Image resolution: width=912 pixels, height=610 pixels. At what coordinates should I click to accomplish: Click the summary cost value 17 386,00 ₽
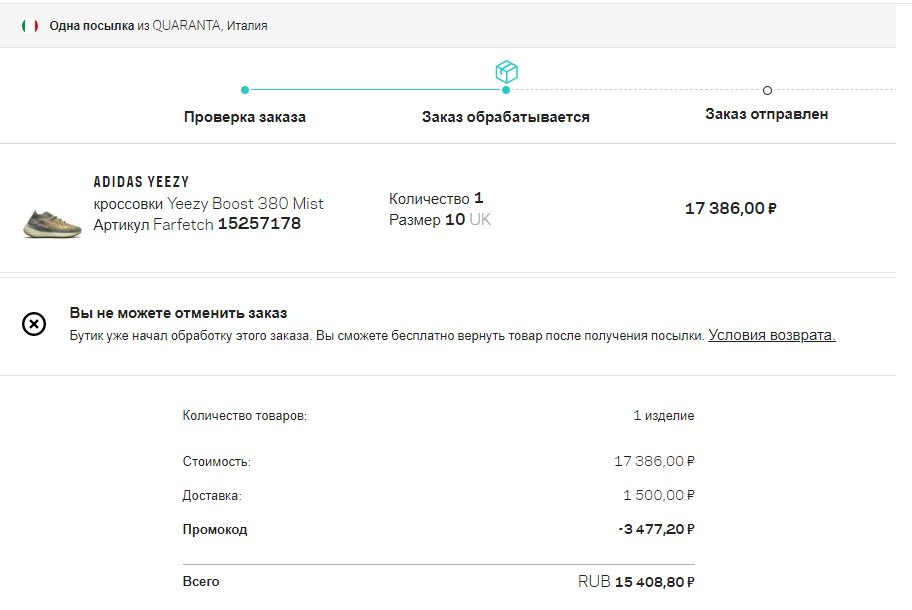tap(654, 461)
